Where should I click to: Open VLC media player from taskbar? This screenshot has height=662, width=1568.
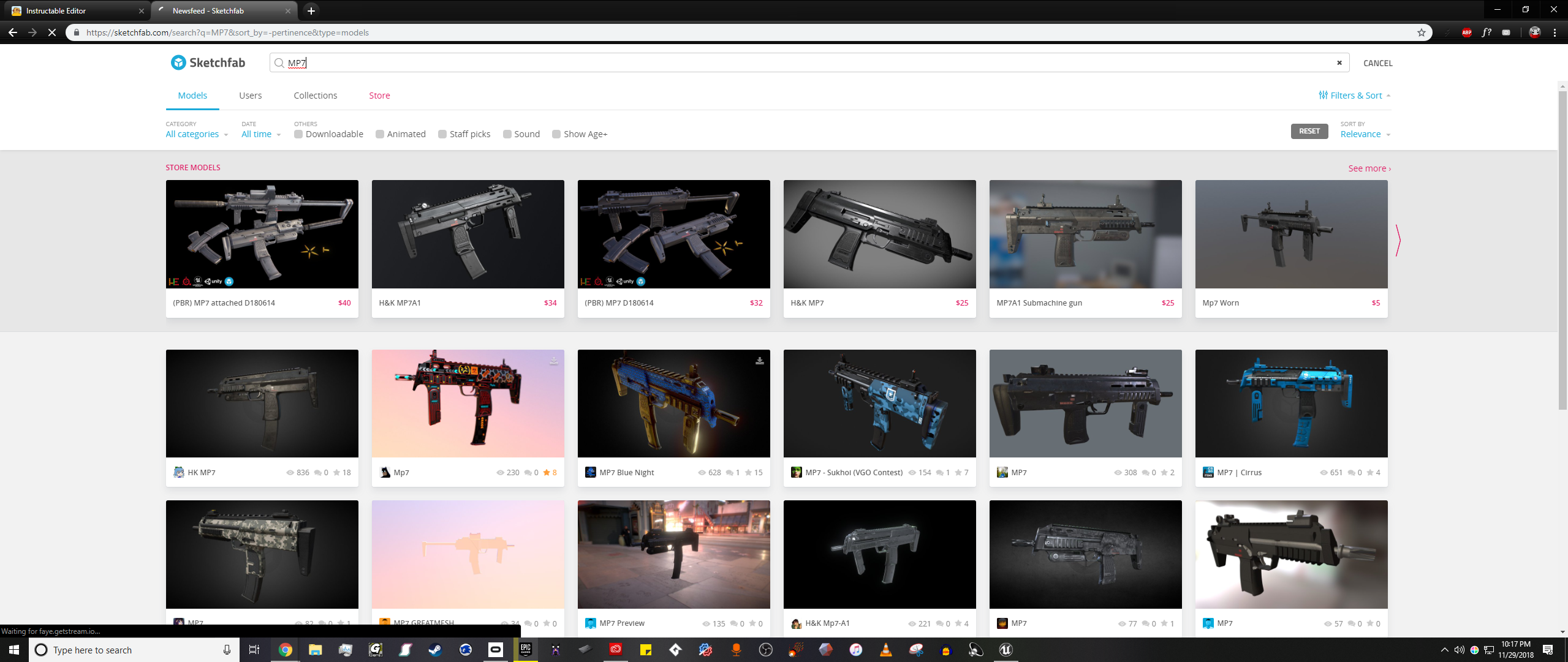coord(886,650)
